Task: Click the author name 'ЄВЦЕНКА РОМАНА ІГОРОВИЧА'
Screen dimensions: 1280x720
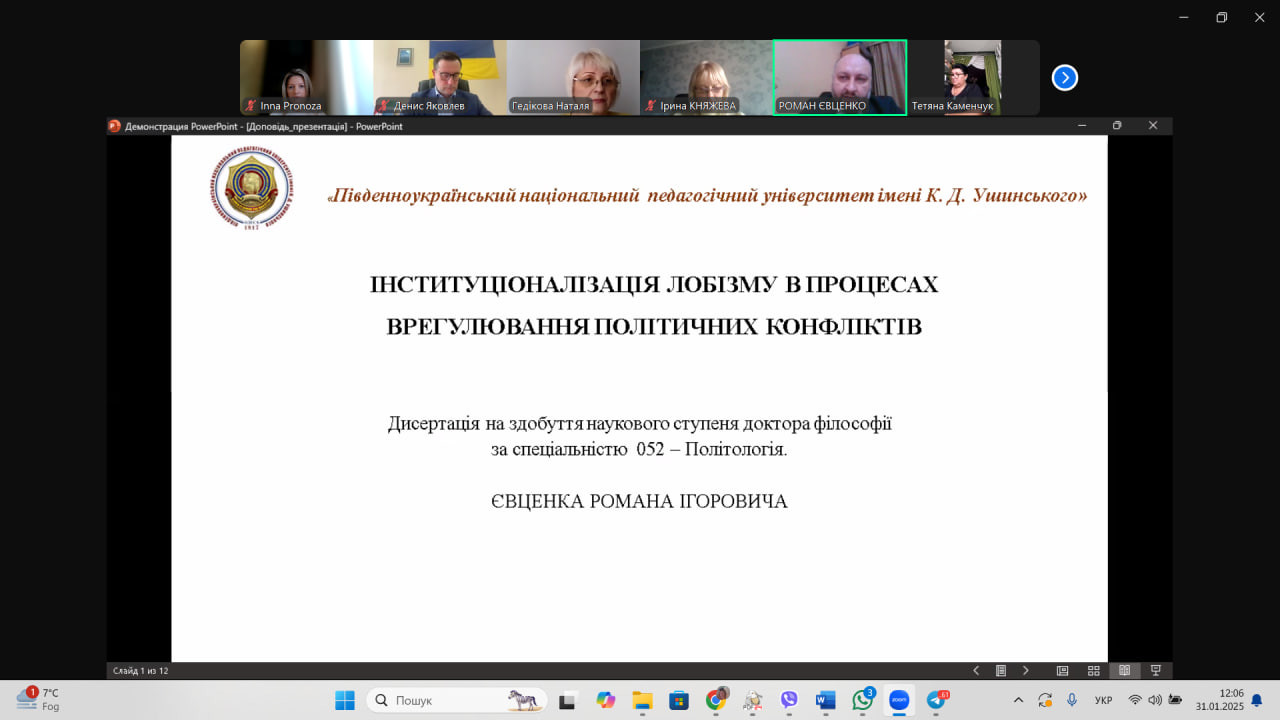Action: point(639,502)
